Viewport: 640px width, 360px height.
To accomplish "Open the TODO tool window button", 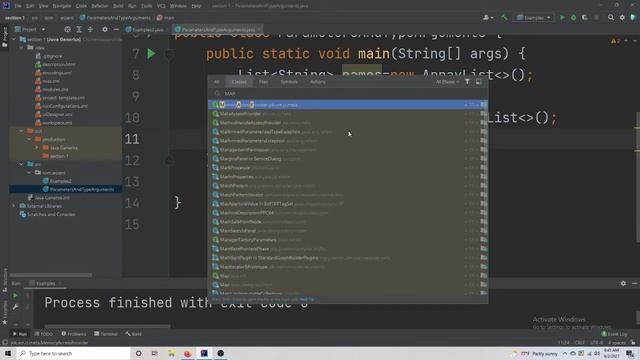I will (44, 334).
